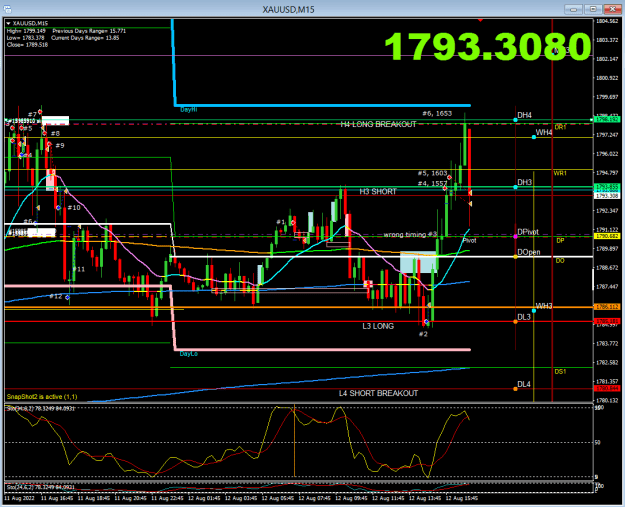Viewport: 625px width, 507px height.
Task: Select the cyan dot marker beside DH4
Action: tap(515, 120)
